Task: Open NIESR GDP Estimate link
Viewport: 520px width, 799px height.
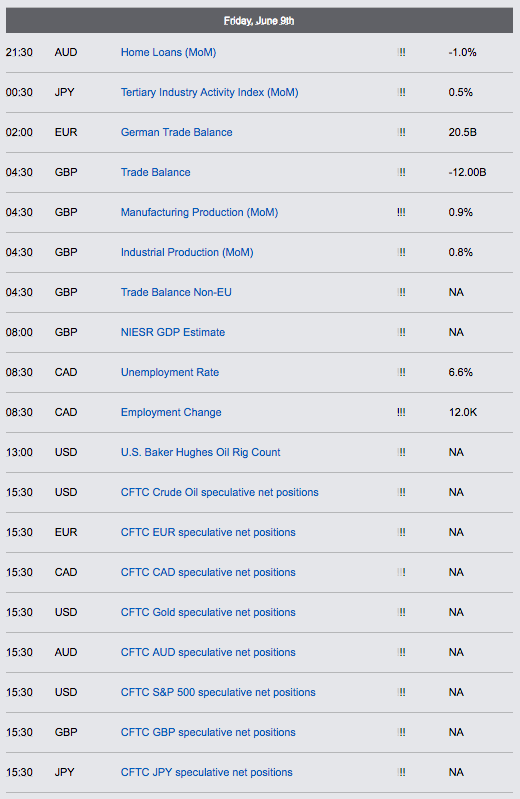Action: point(173,332)
